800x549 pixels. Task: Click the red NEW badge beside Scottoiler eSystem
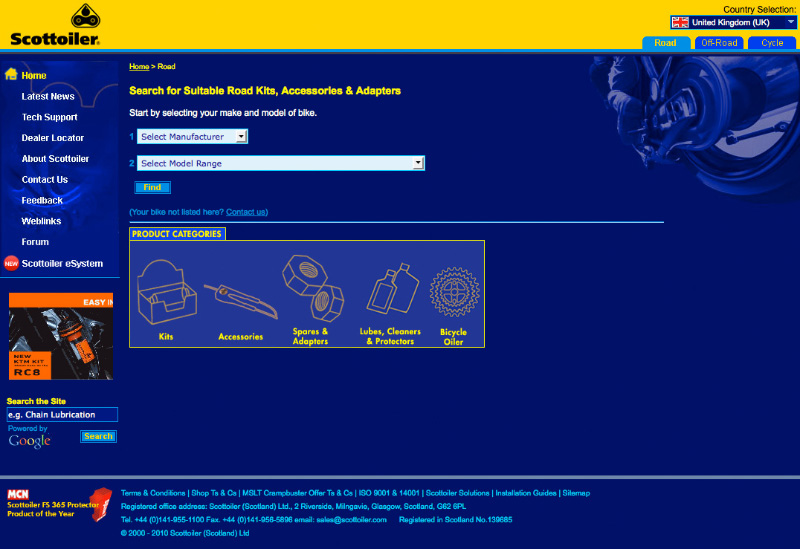click(11, 264)
